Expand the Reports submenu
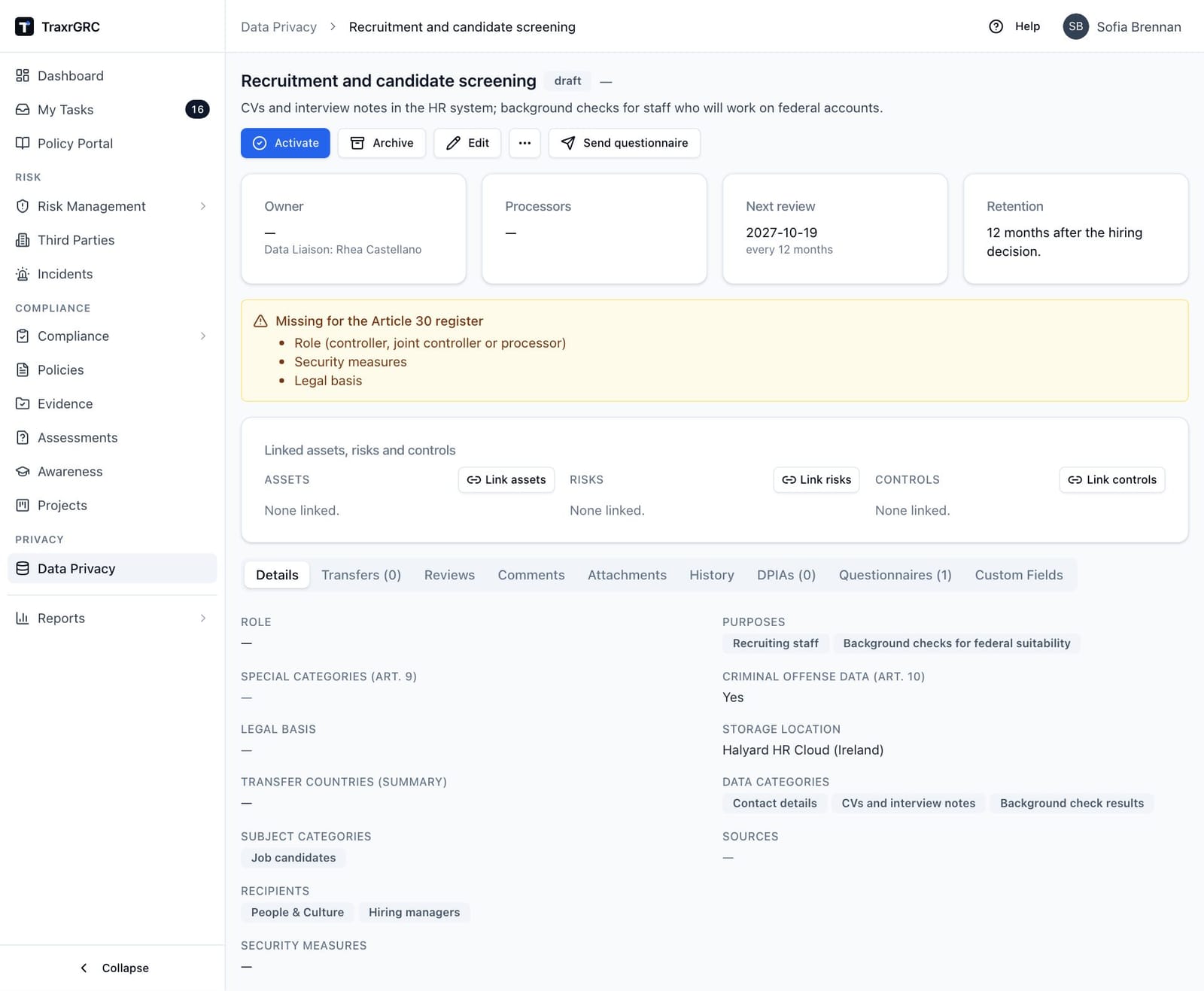 [x=203, y=618]
